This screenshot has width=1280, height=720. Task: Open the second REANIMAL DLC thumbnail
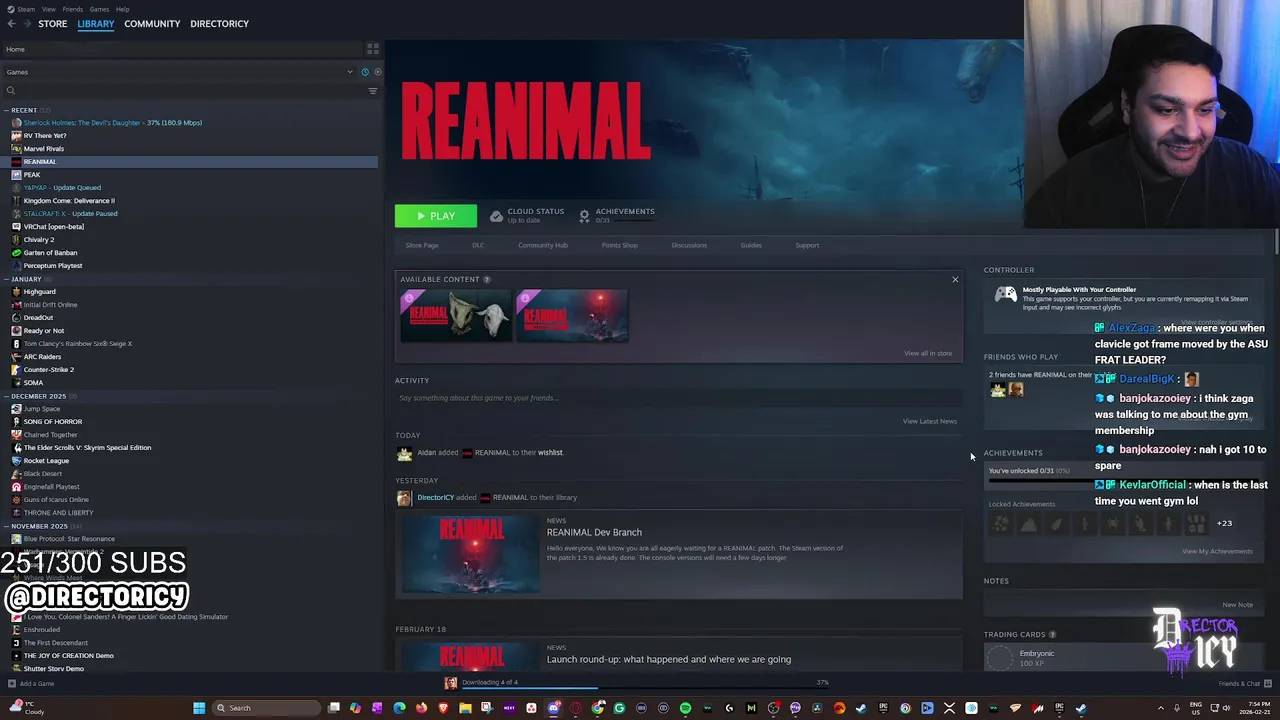pyautogui.click(x=572, y=316)
